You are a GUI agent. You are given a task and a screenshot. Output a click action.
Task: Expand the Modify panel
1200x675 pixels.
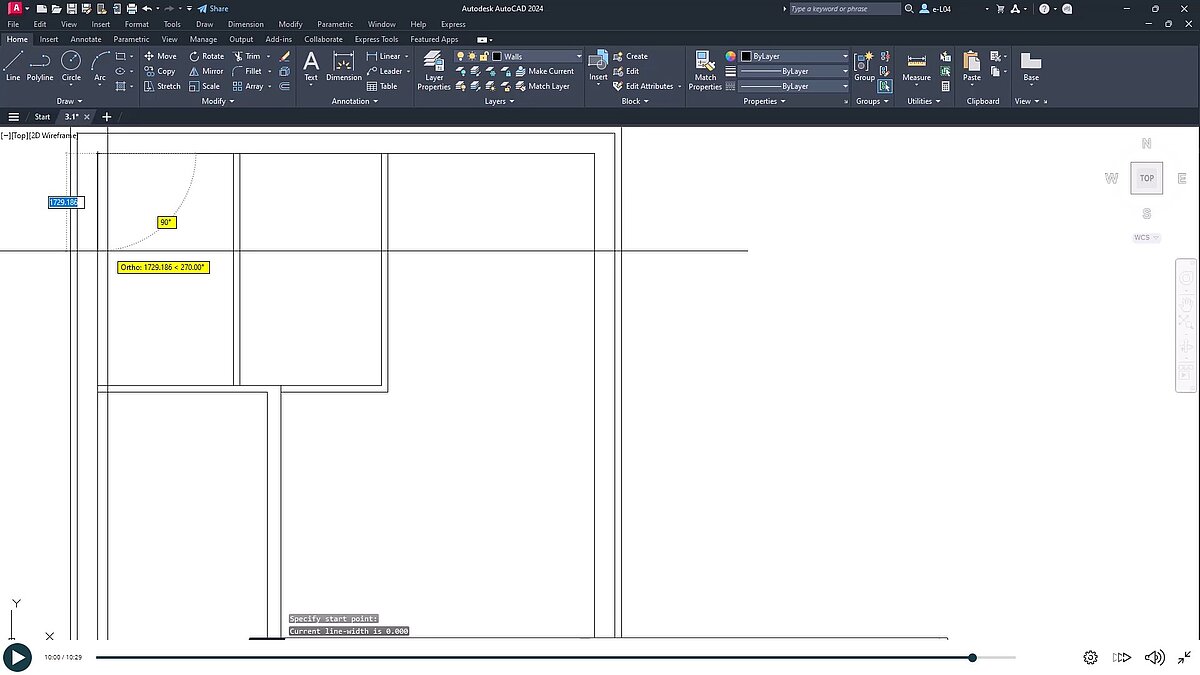[217, 101]
